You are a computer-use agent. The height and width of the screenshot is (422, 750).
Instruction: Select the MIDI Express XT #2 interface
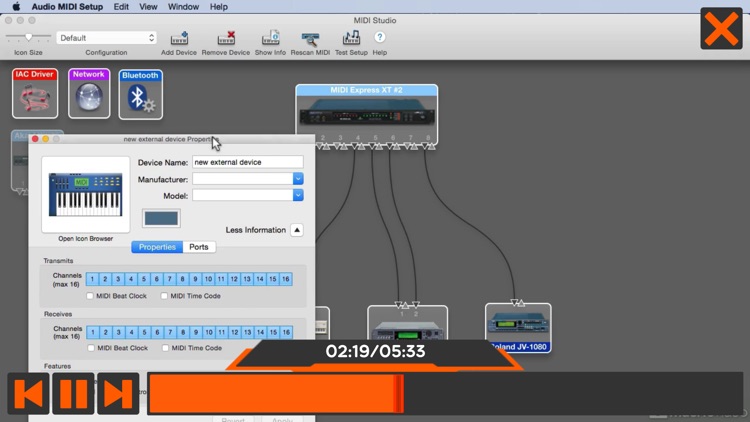(x=366, y=113)
